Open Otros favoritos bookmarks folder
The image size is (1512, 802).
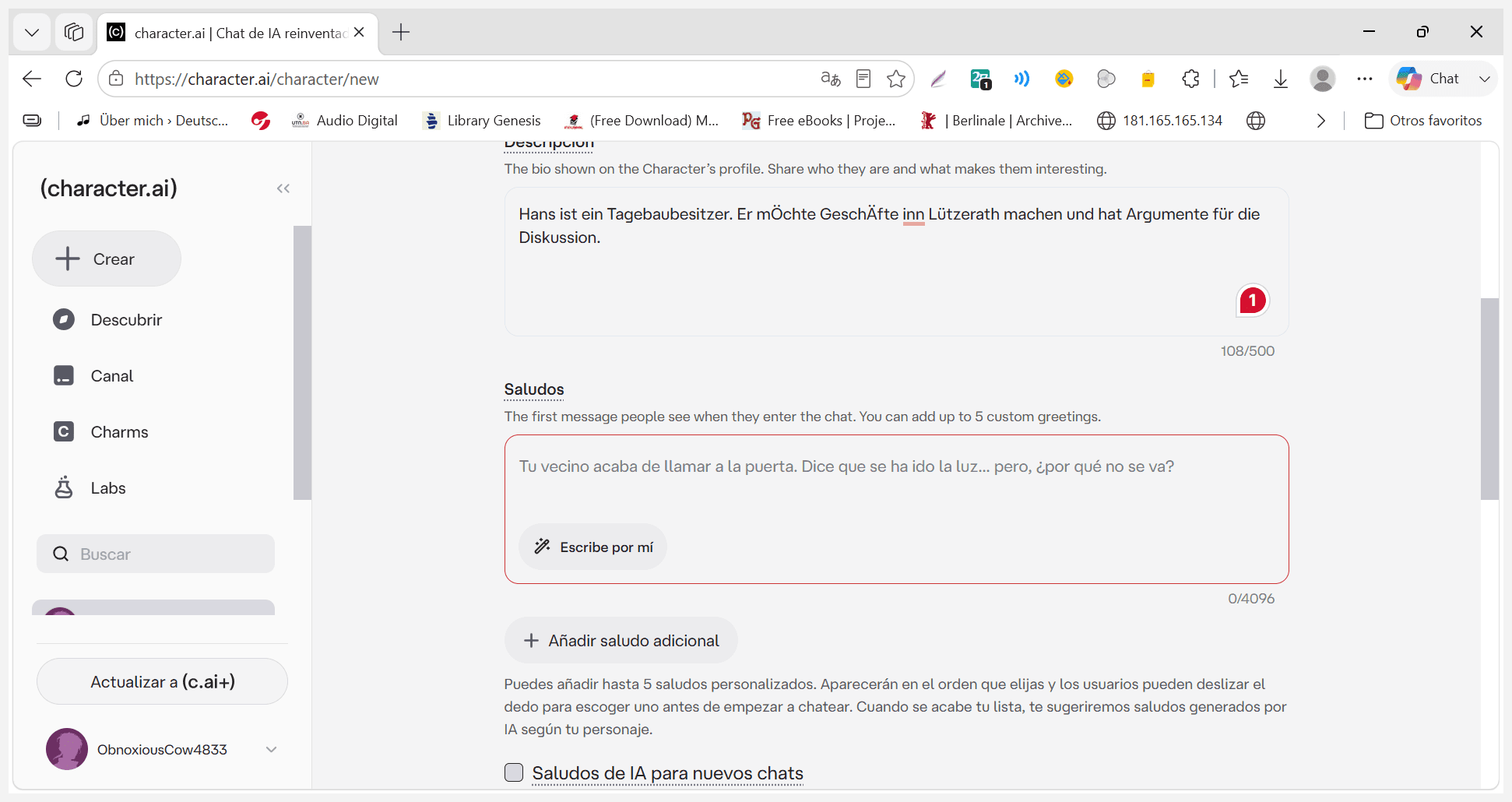[x=1423, y=121]
